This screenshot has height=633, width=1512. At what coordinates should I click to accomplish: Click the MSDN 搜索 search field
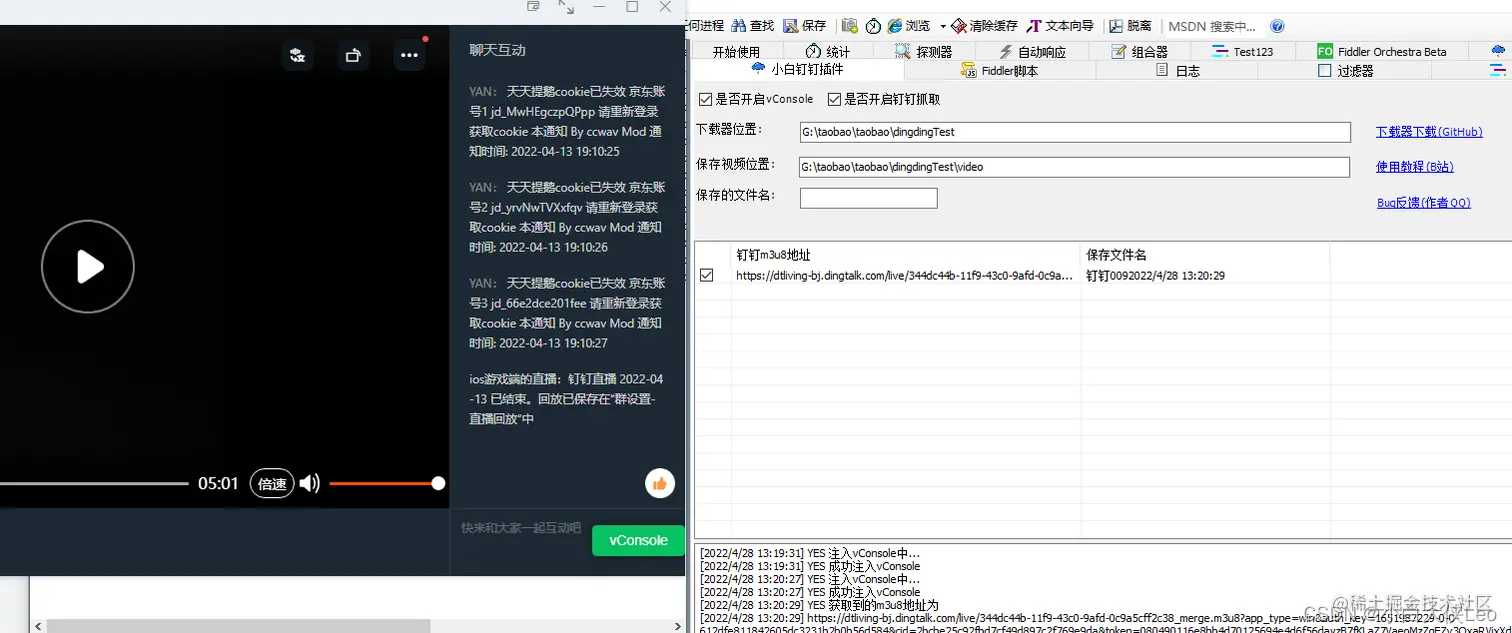[1212, 26]
